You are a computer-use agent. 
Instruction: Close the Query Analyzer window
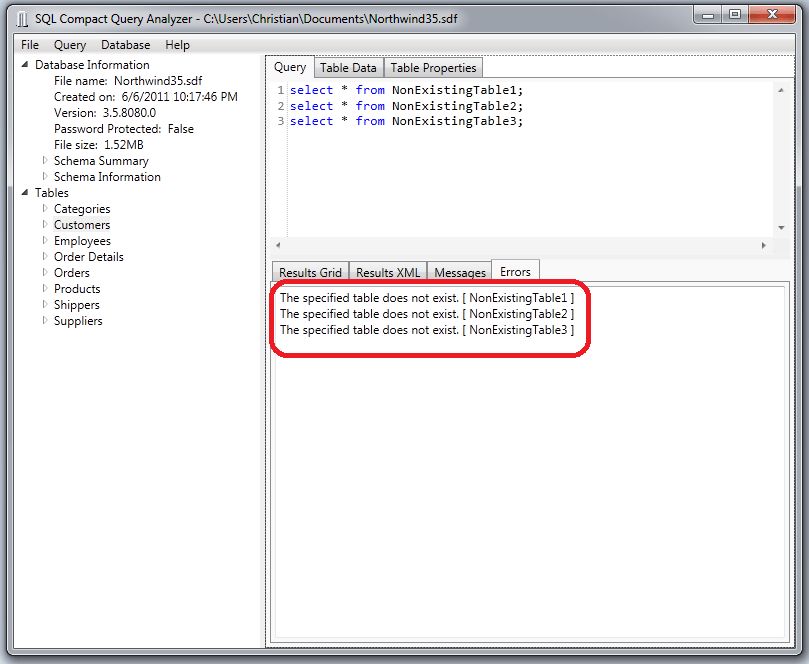click(771, 15)
